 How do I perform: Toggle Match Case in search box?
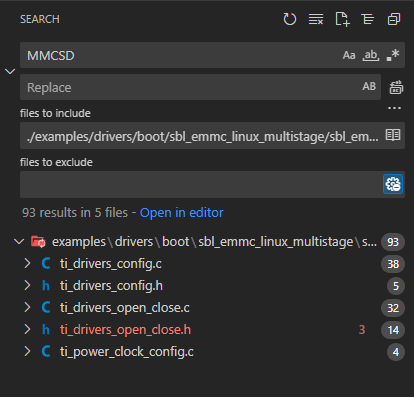point(349,55)
